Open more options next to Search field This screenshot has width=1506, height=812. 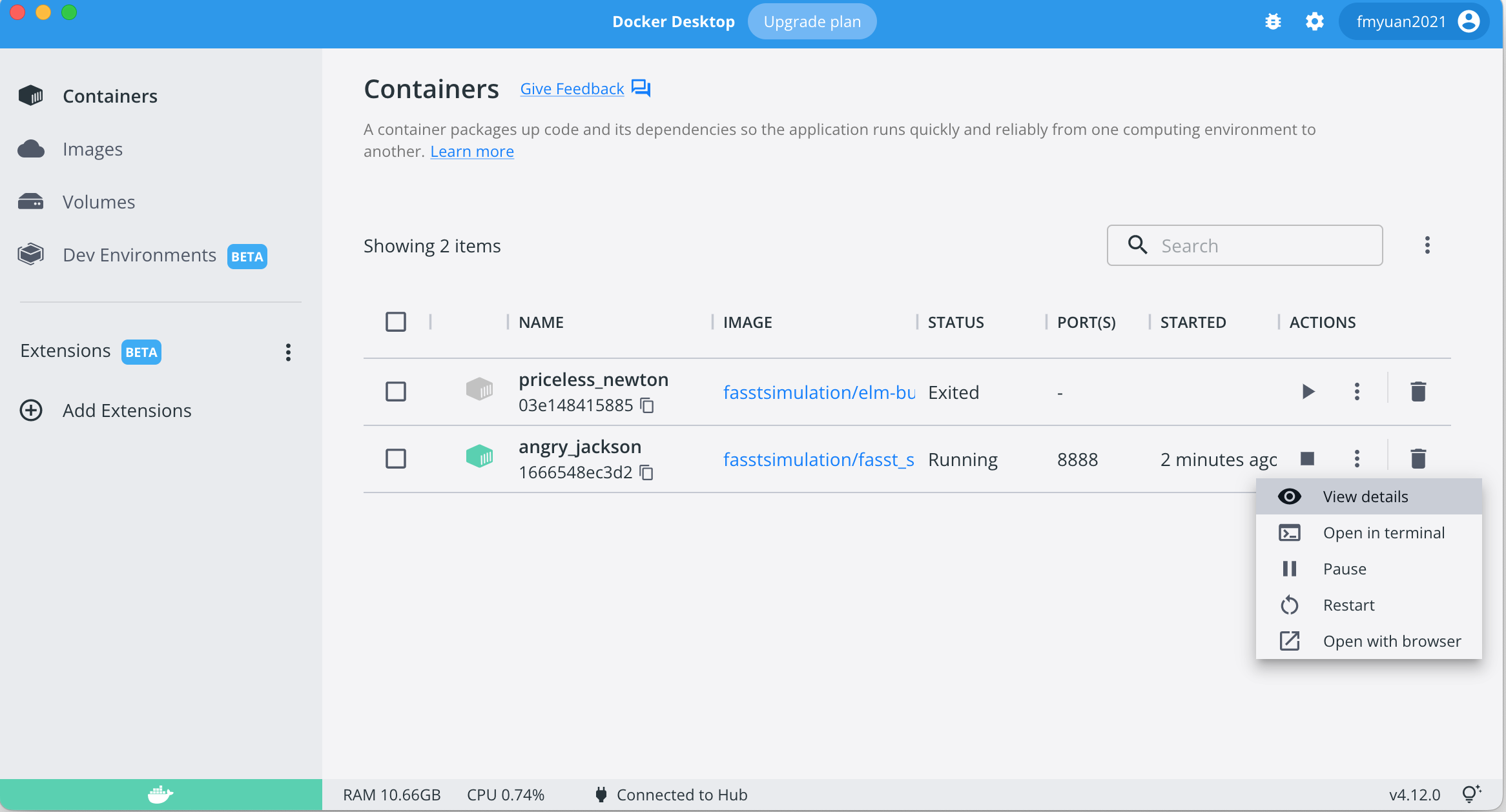(x=1427, y=245)
